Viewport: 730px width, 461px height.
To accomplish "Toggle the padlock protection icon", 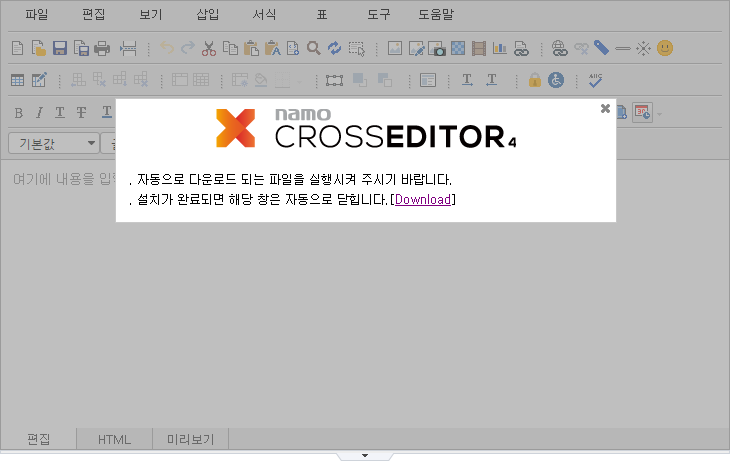I will (534, 80).
